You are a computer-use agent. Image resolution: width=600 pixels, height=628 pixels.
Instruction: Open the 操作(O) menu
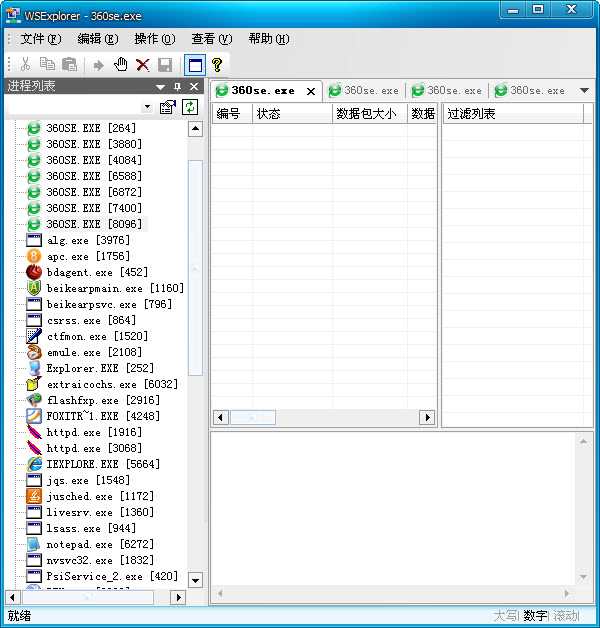click(x=154, y=39)
